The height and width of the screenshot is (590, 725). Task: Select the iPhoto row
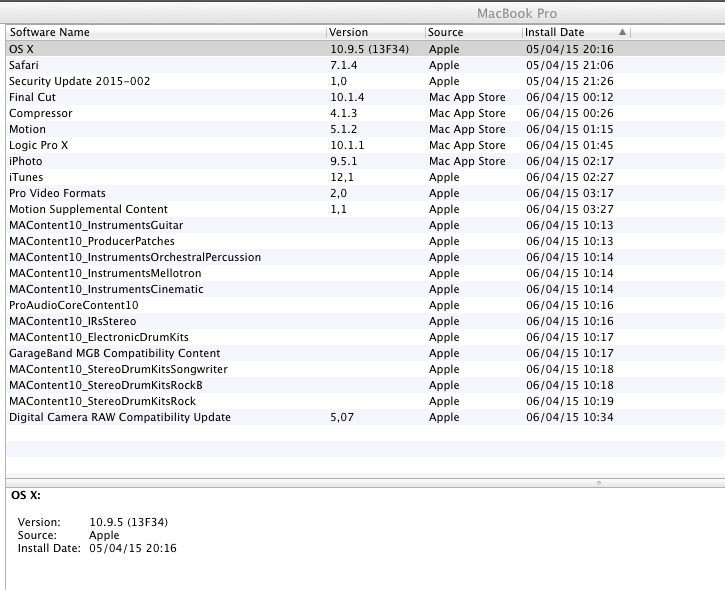click(x=366, y=161)
